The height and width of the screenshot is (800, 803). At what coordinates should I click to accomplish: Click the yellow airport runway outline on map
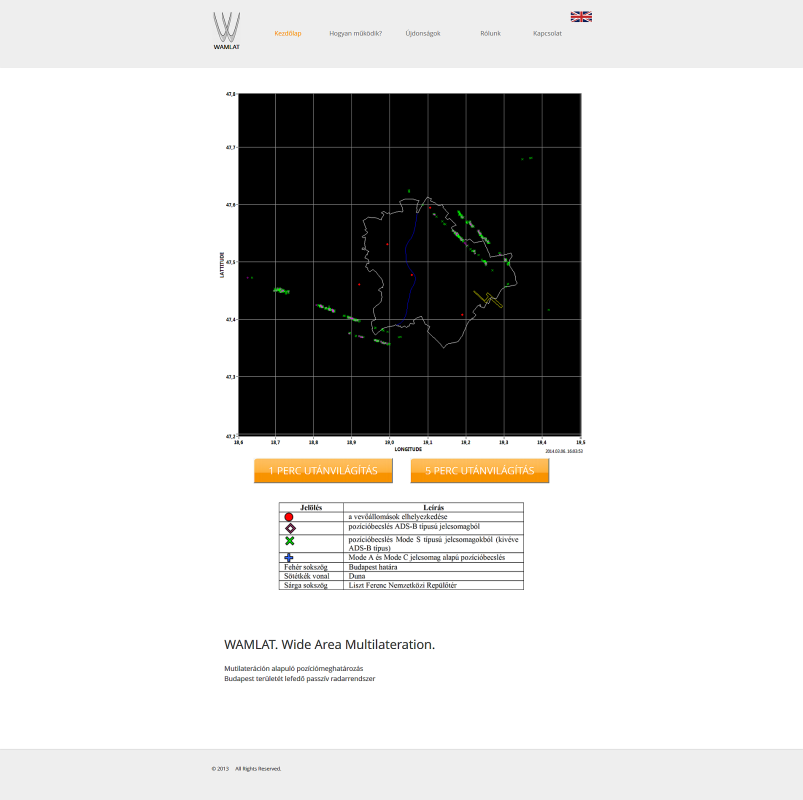point(488,299)
